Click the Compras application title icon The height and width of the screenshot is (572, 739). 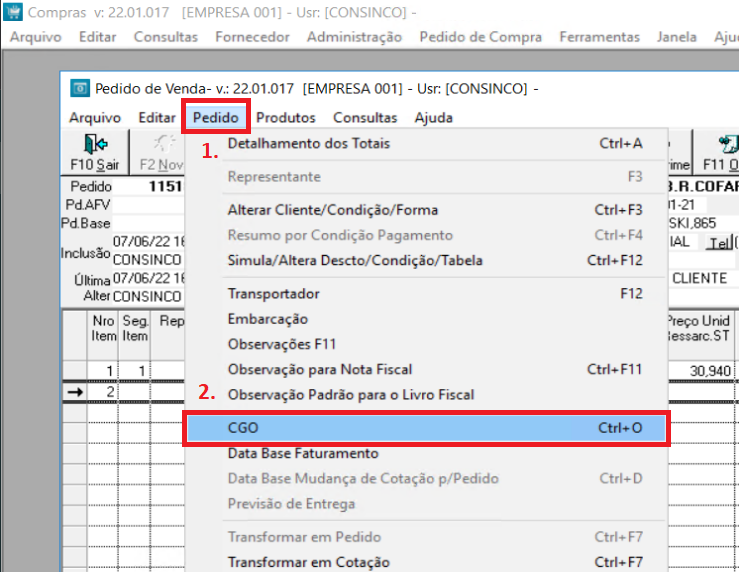point(12,12)
